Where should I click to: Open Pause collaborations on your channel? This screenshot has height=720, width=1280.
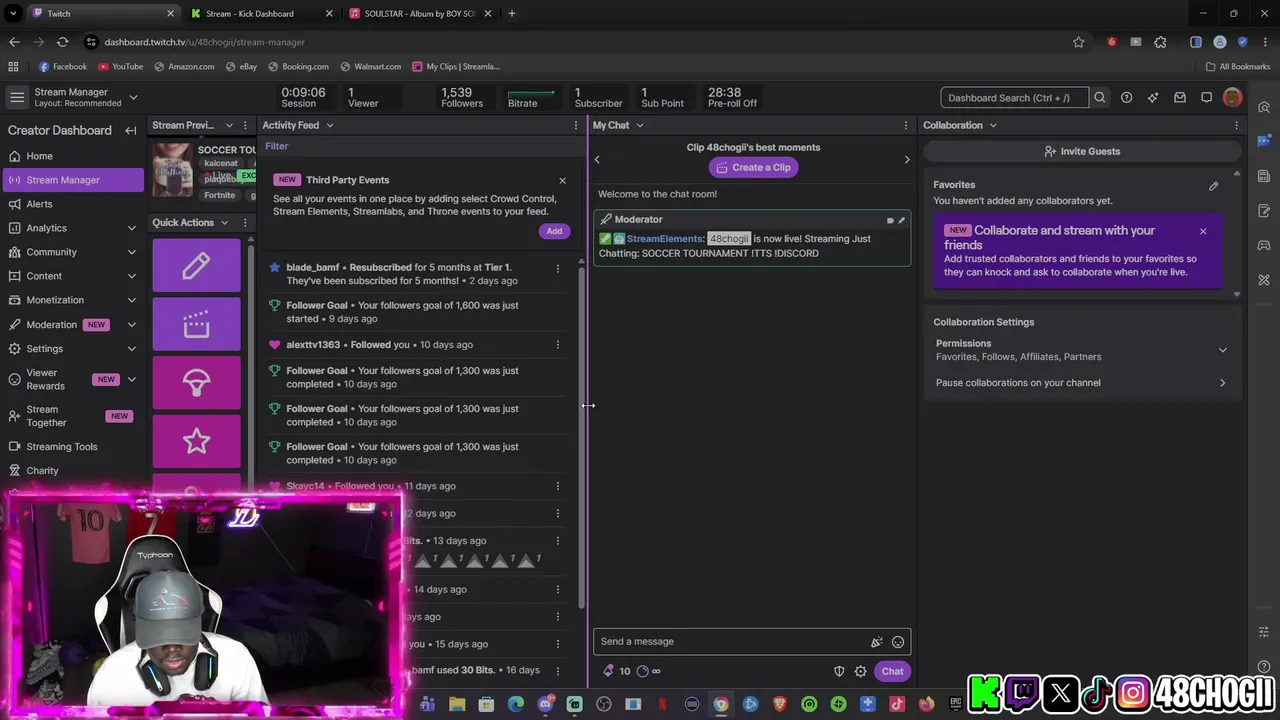click(x=1081, y=383)
